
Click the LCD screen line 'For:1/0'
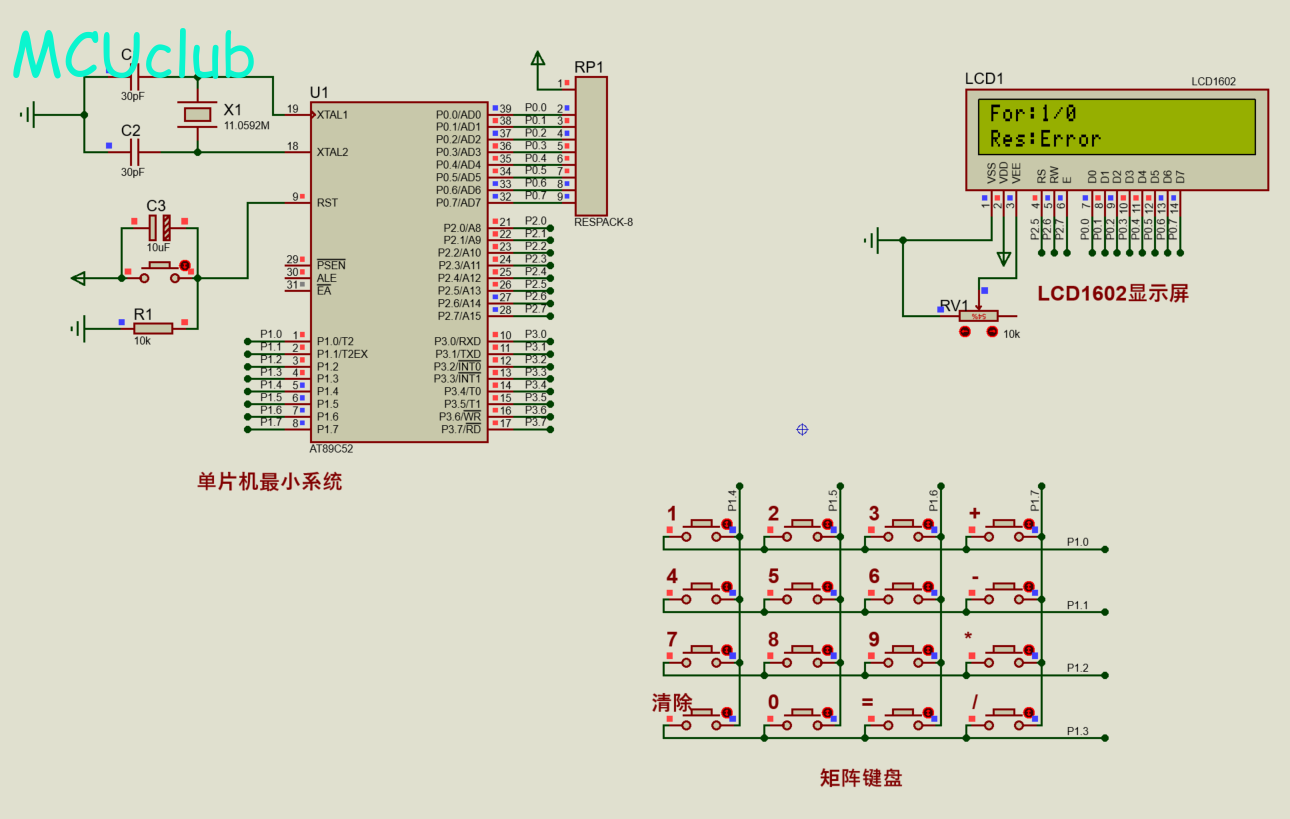click(1033, 114)
